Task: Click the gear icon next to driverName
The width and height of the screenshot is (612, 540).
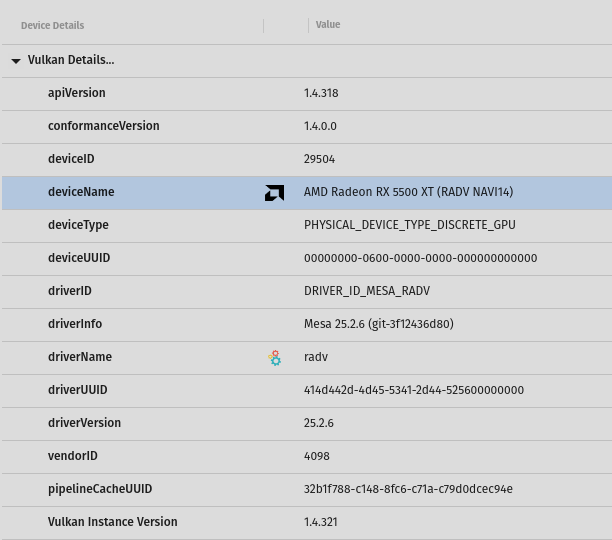Action: pyautogui.click(x=275, y=358)
